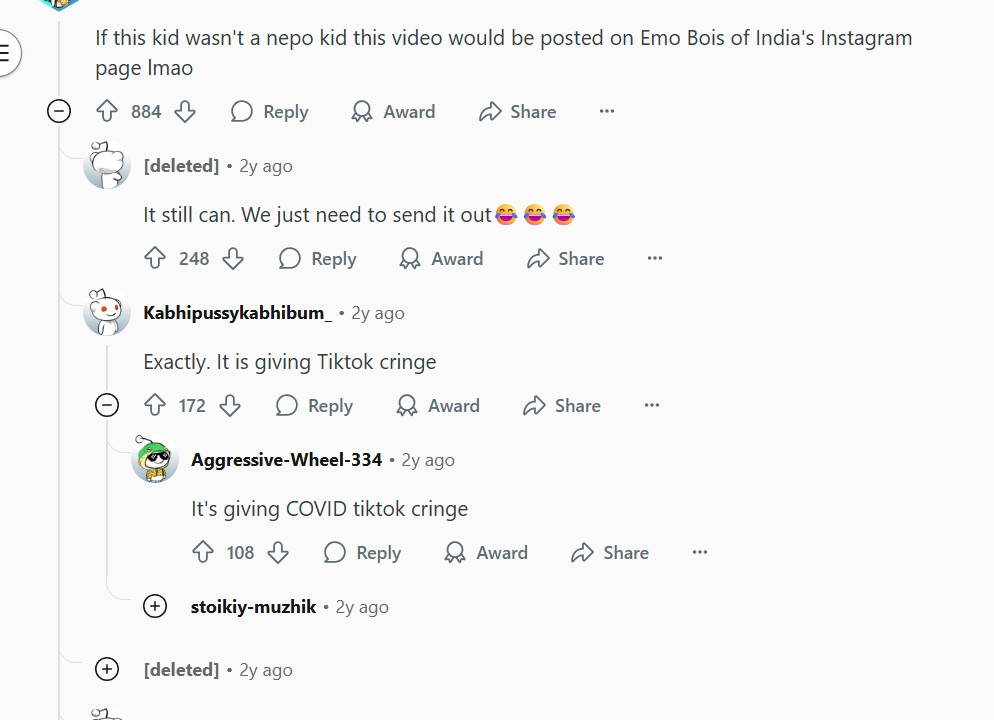The width and height of the screenshot is (994, 720).
Task: Open more options on 884-point comment
Action: tap(607, 111)
